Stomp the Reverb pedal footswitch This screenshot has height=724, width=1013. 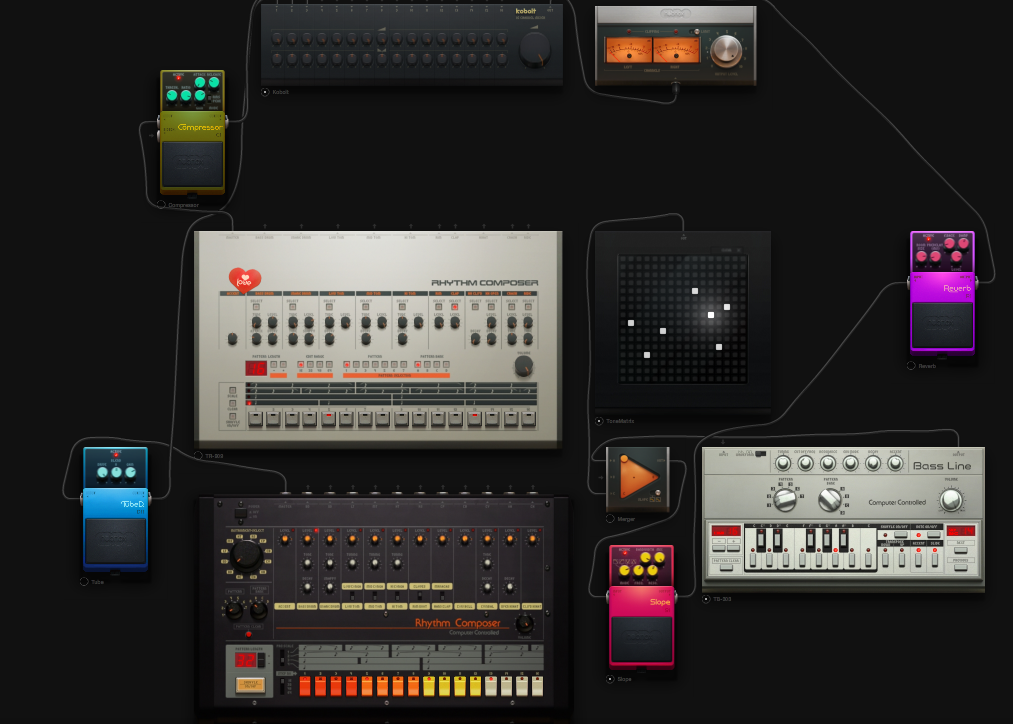(942, 324)
